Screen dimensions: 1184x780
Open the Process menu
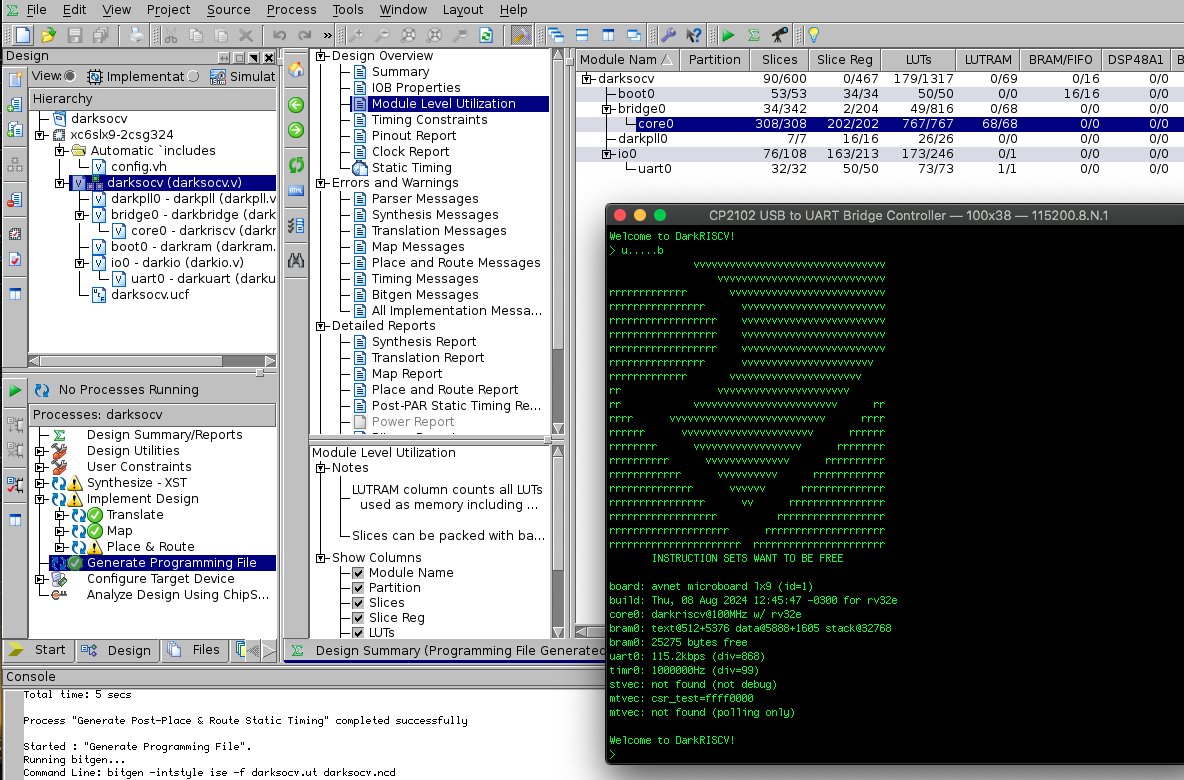pyautogui.click(x=291, y=10)
